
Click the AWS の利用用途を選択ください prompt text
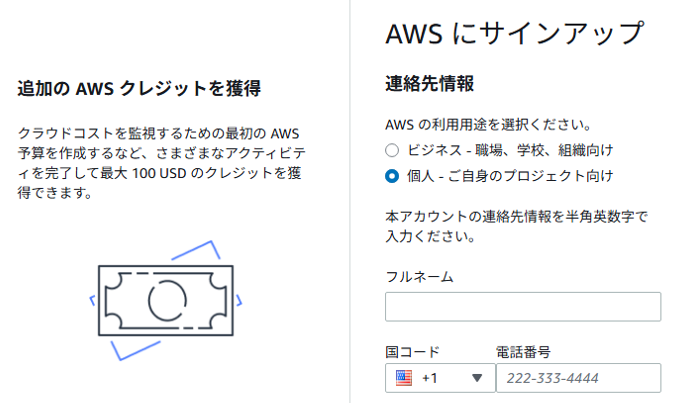tap(487, 125)
